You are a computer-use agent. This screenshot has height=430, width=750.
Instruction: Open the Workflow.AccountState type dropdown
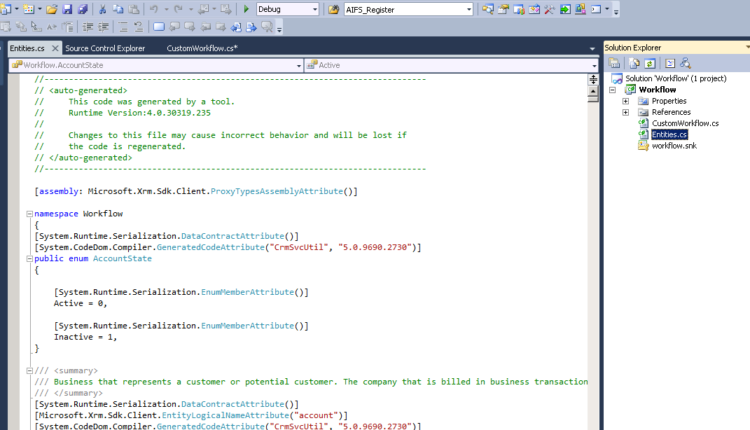(x=296, y=65)
